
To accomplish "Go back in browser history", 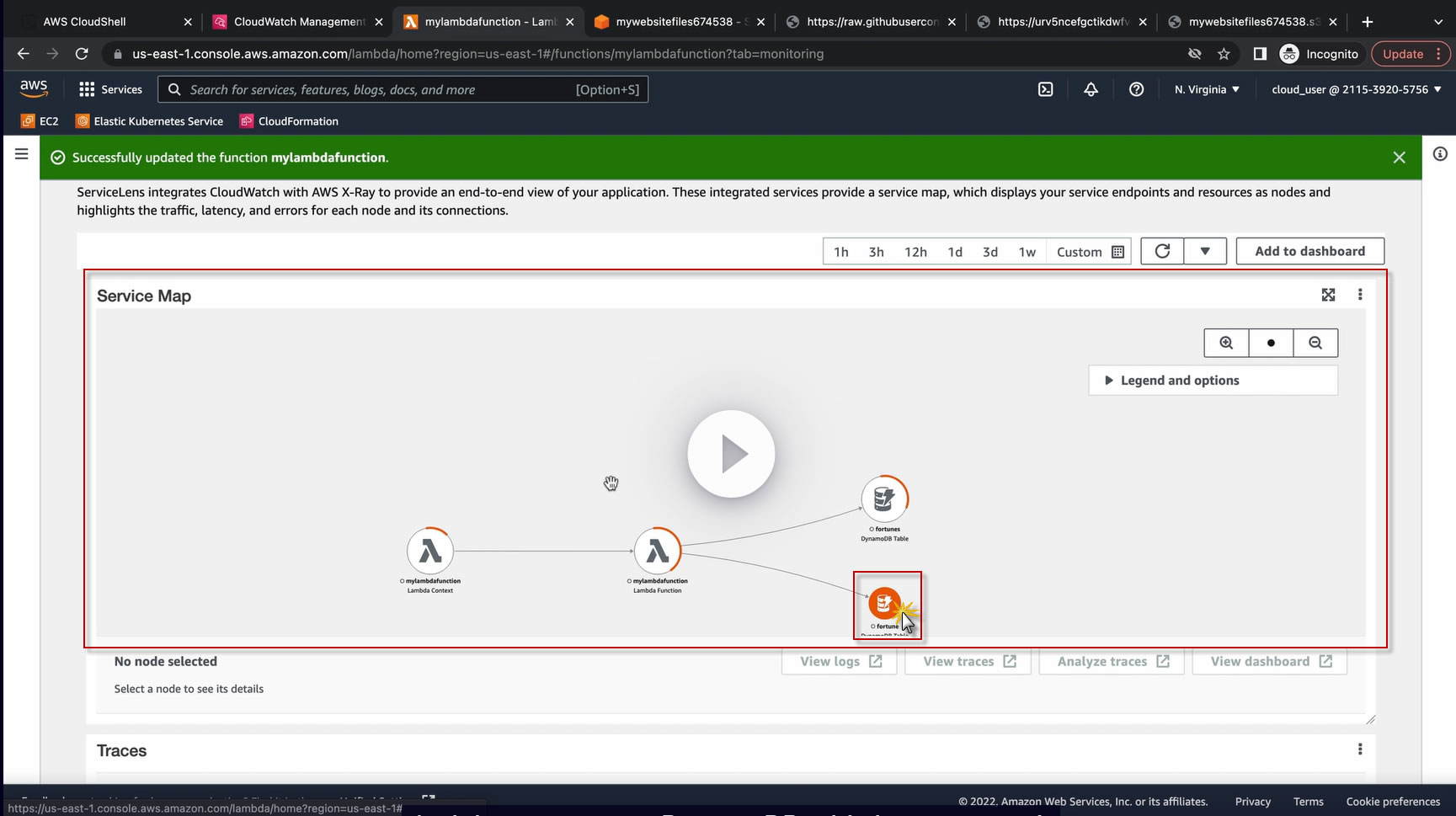I will tap(23, 54).
